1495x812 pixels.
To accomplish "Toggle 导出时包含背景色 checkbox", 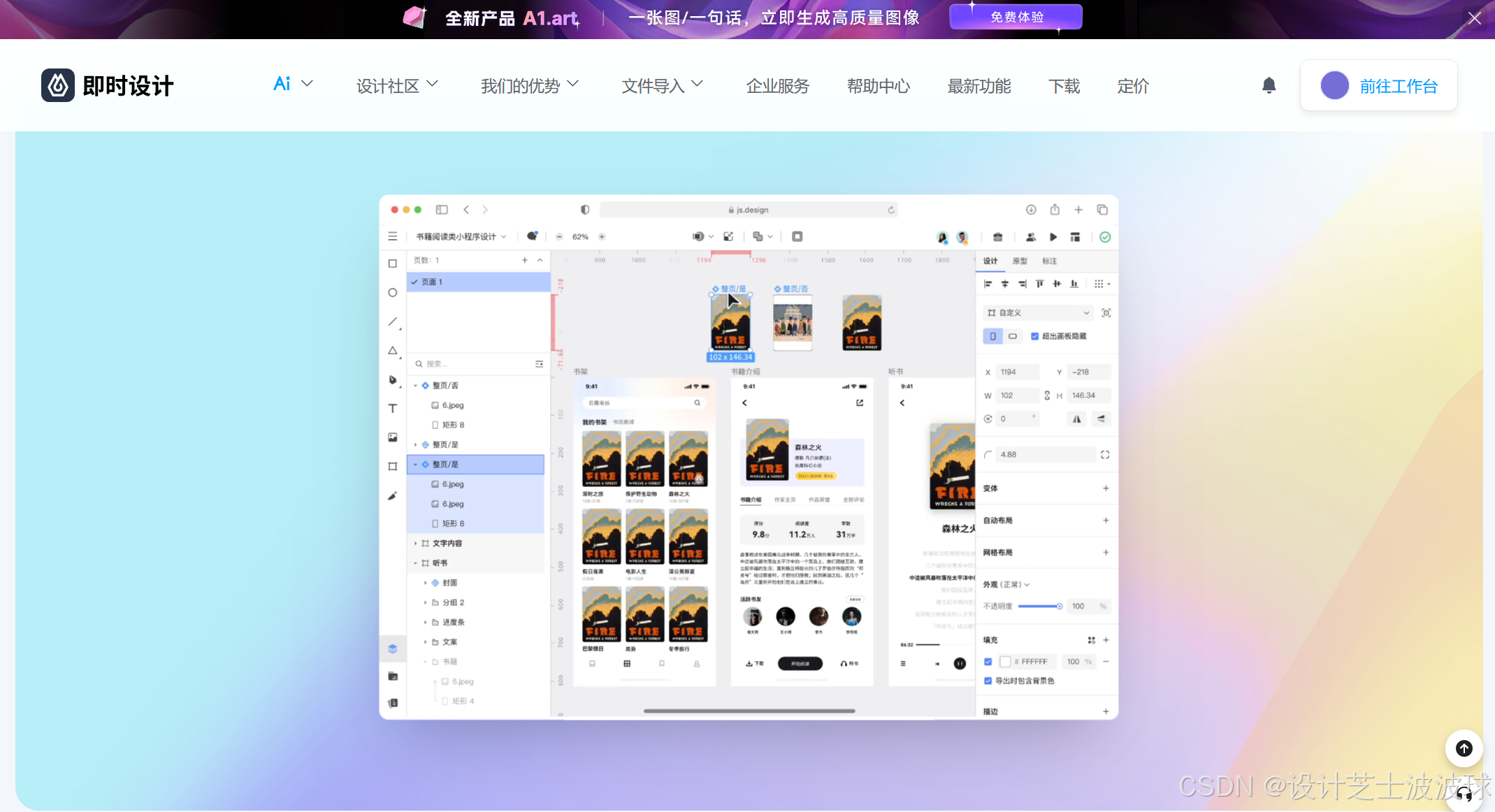I will (x=988, y=681).
